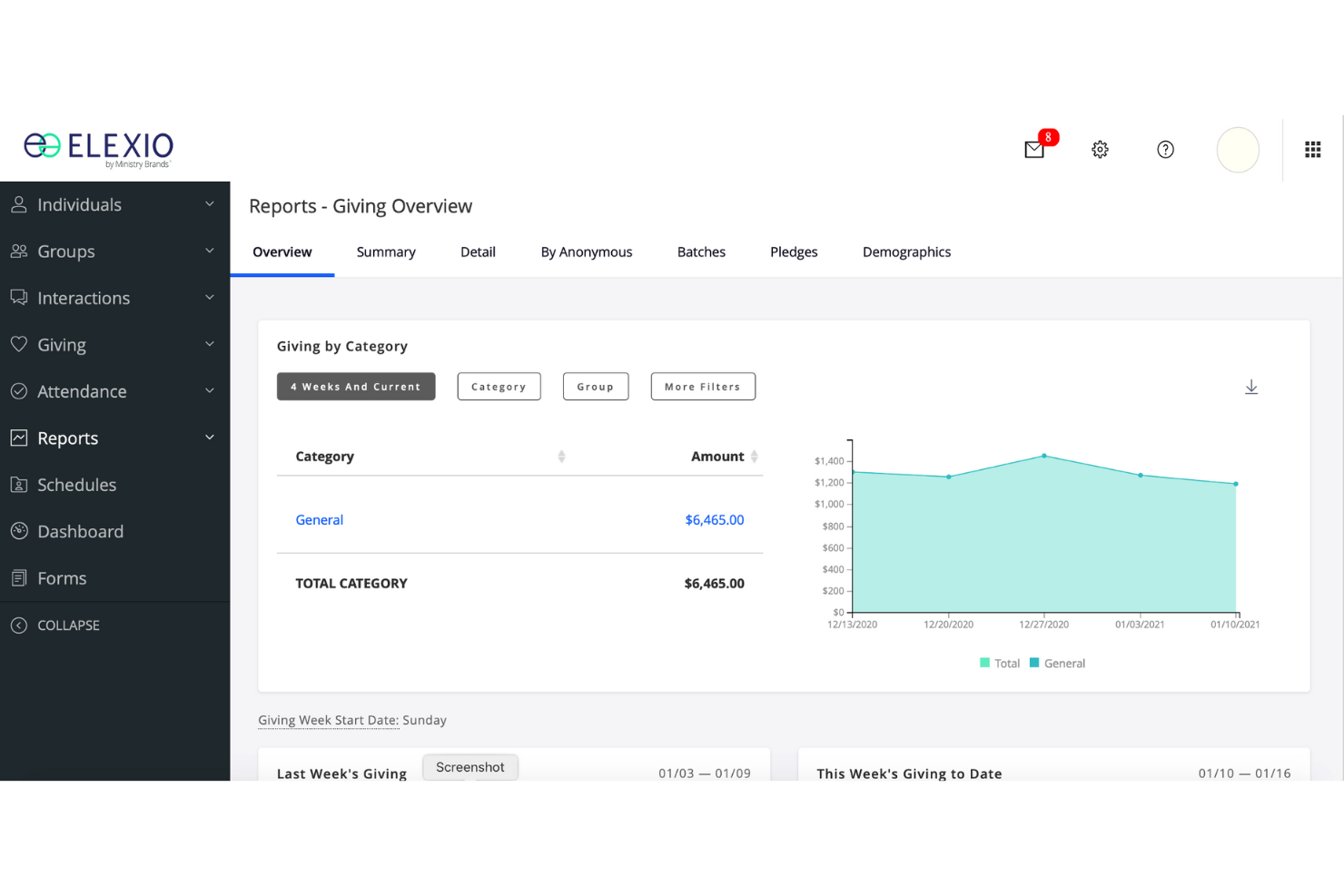Click COLLAPSE to shrink the sidebar

click(68, 625)
